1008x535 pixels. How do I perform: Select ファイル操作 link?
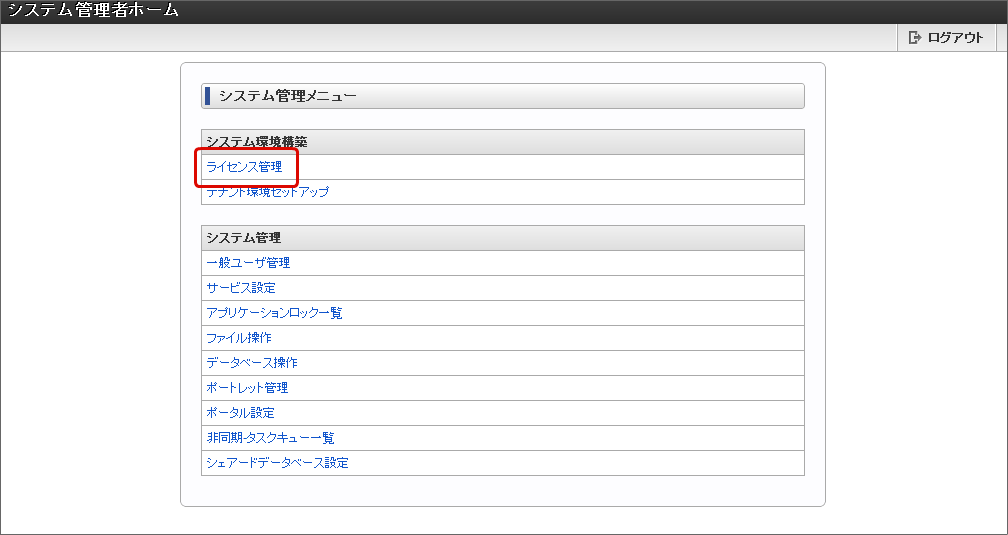[x=239, y=338]
